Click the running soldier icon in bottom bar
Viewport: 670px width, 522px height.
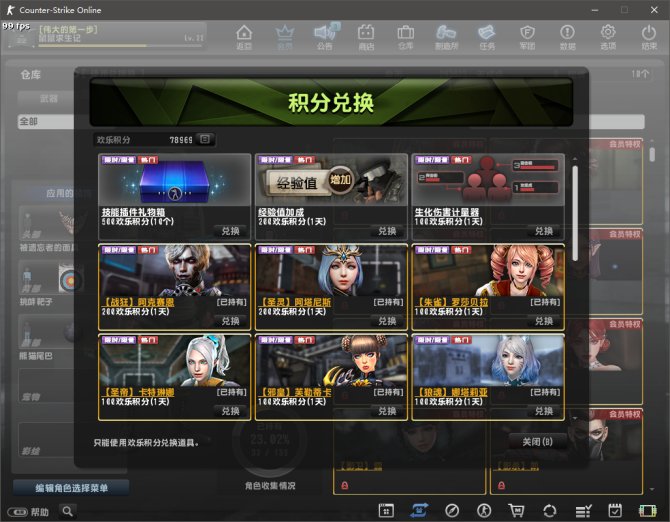(484, 510)
